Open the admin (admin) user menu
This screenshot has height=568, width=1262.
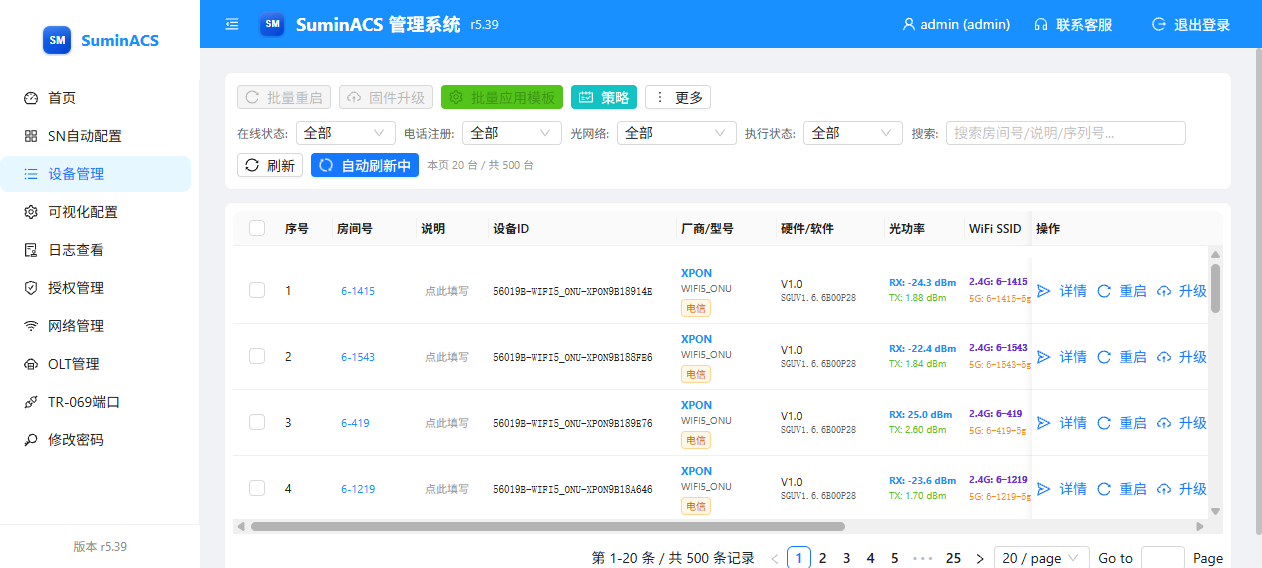(x=956, y=24)
